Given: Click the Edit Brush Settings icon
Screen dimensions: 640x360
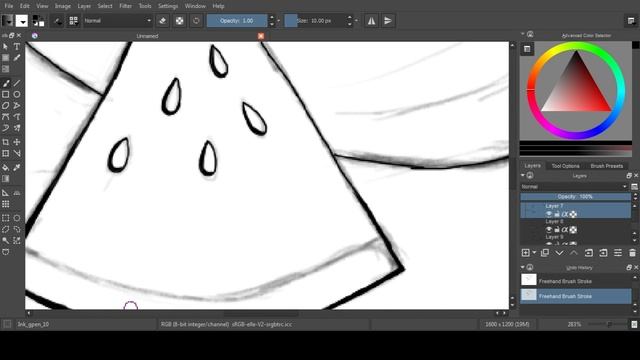Looking at the screenshot, I should (58, 21).
